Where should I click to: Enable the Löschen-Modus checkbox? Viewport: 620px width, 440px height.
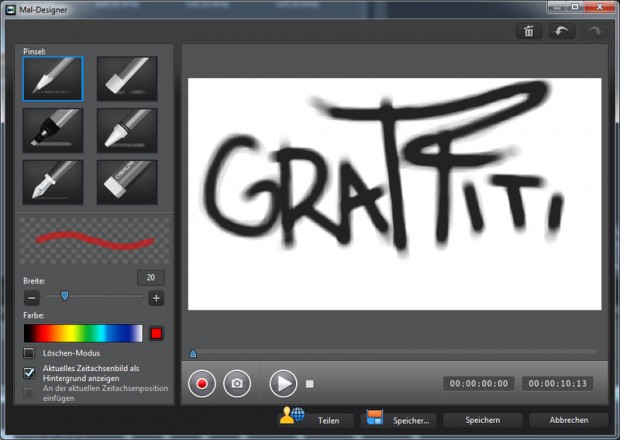(x=29, y=353)
